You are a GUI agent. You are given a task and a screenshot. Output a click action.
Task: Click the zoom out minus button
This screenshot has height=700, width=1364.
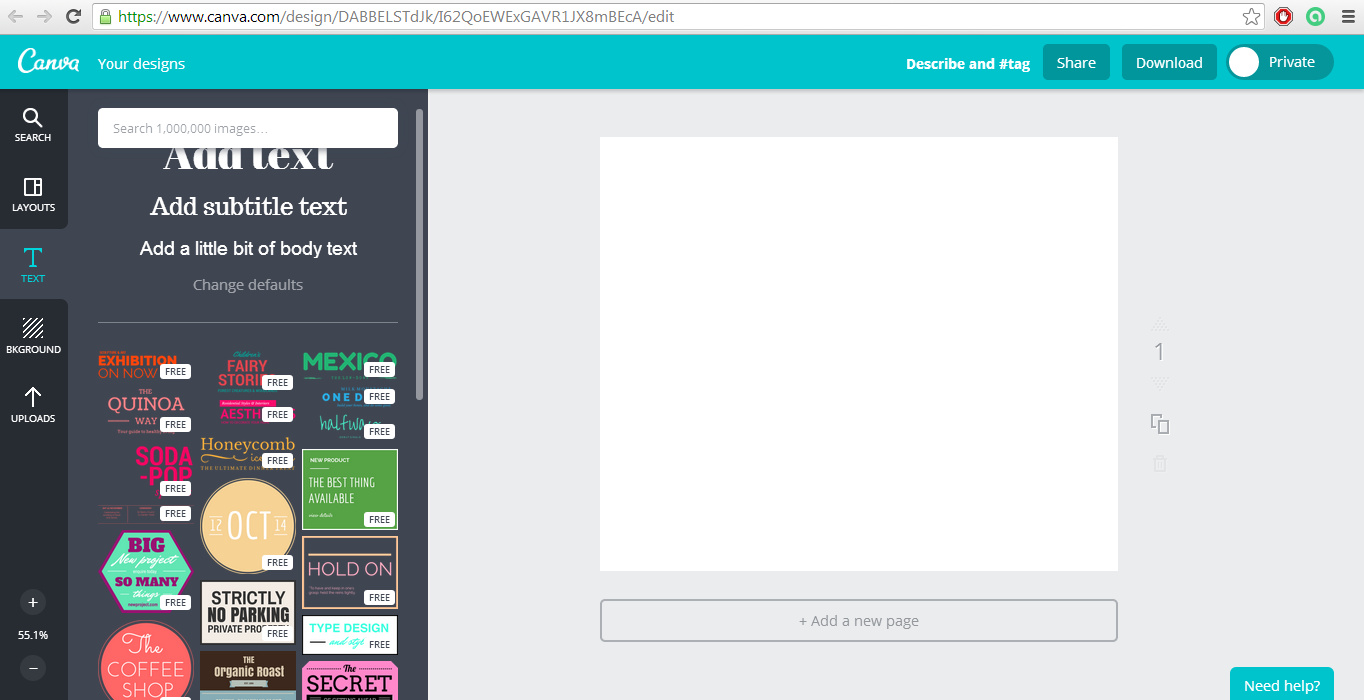pyautogui.click(x=33, y=668)
